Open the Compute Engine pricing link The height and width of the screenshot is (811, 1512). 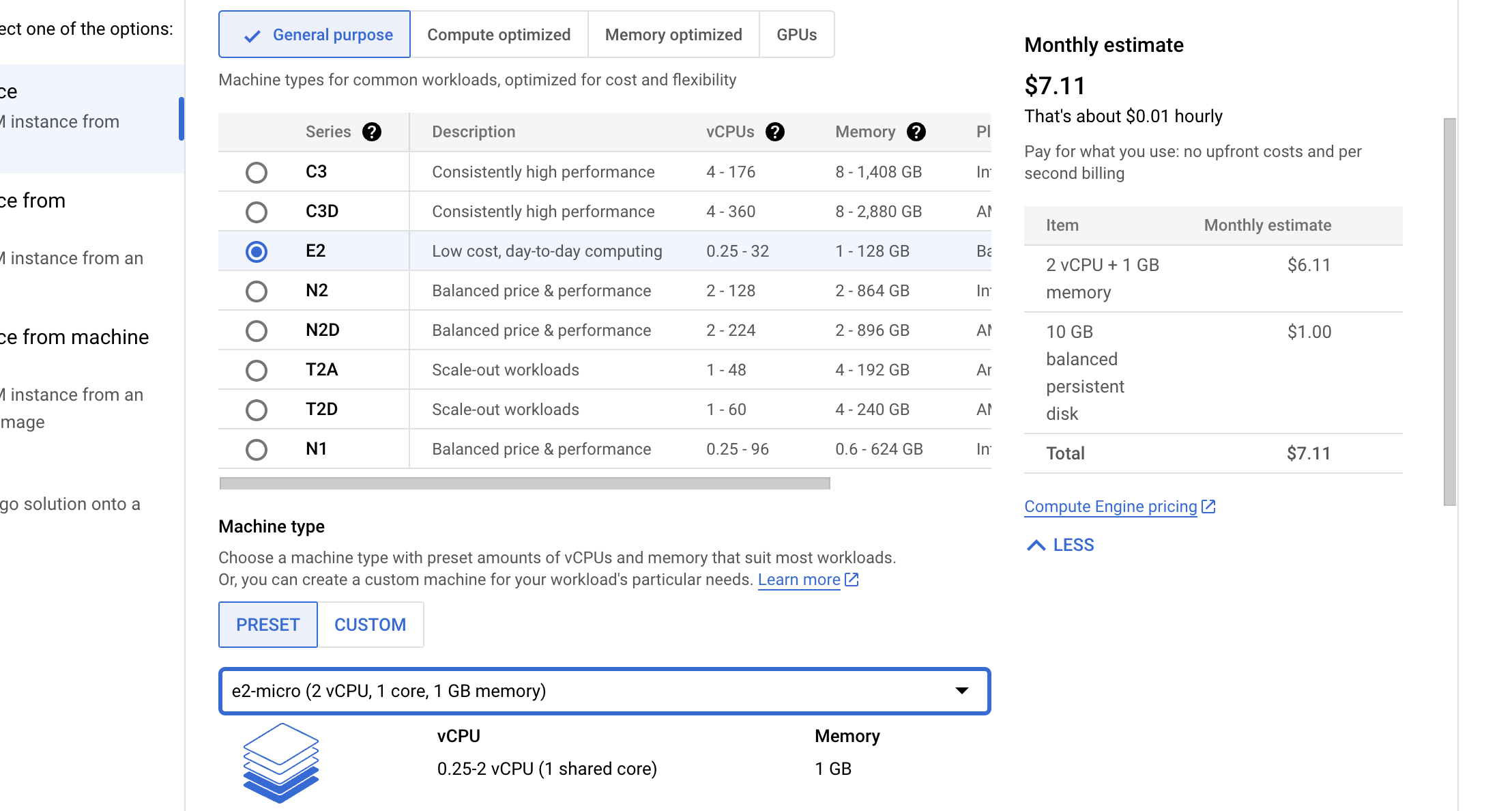pyautogui.click(x=1110, y=507)
